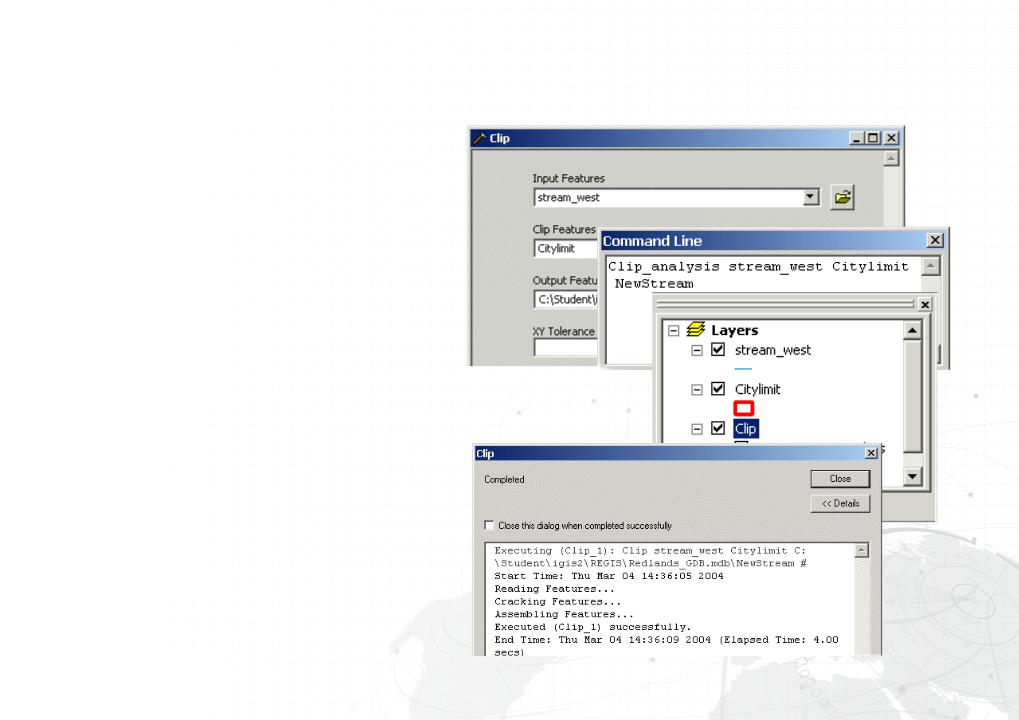This screenshot has width=1019, height=720.
Task: Click scroll up arrow in Command Line
Action: pyautogui.click(x=931, y=266)
